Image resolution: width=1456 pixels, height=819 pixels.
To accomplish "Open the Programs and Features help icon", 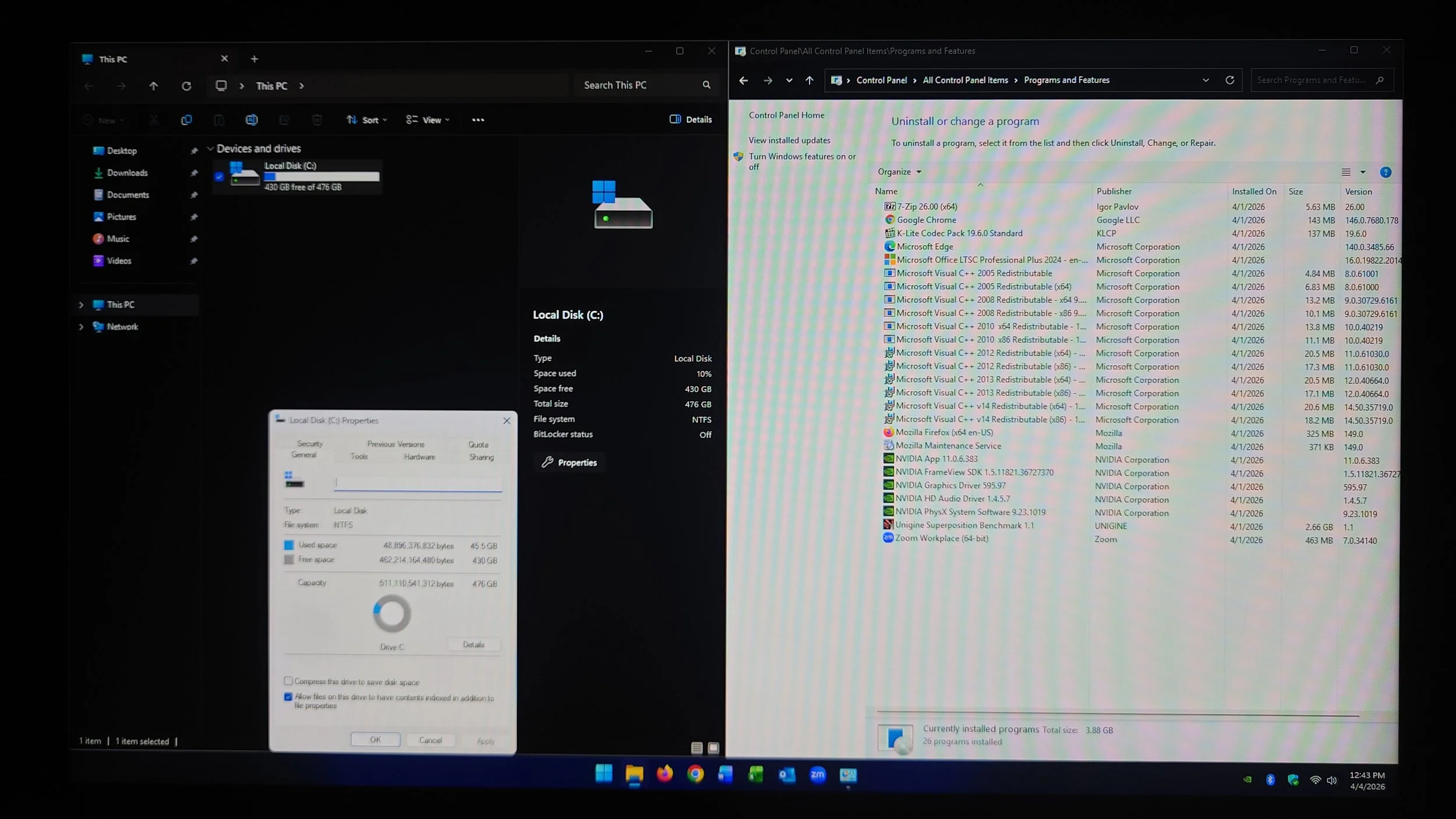I will point(1386,172).
